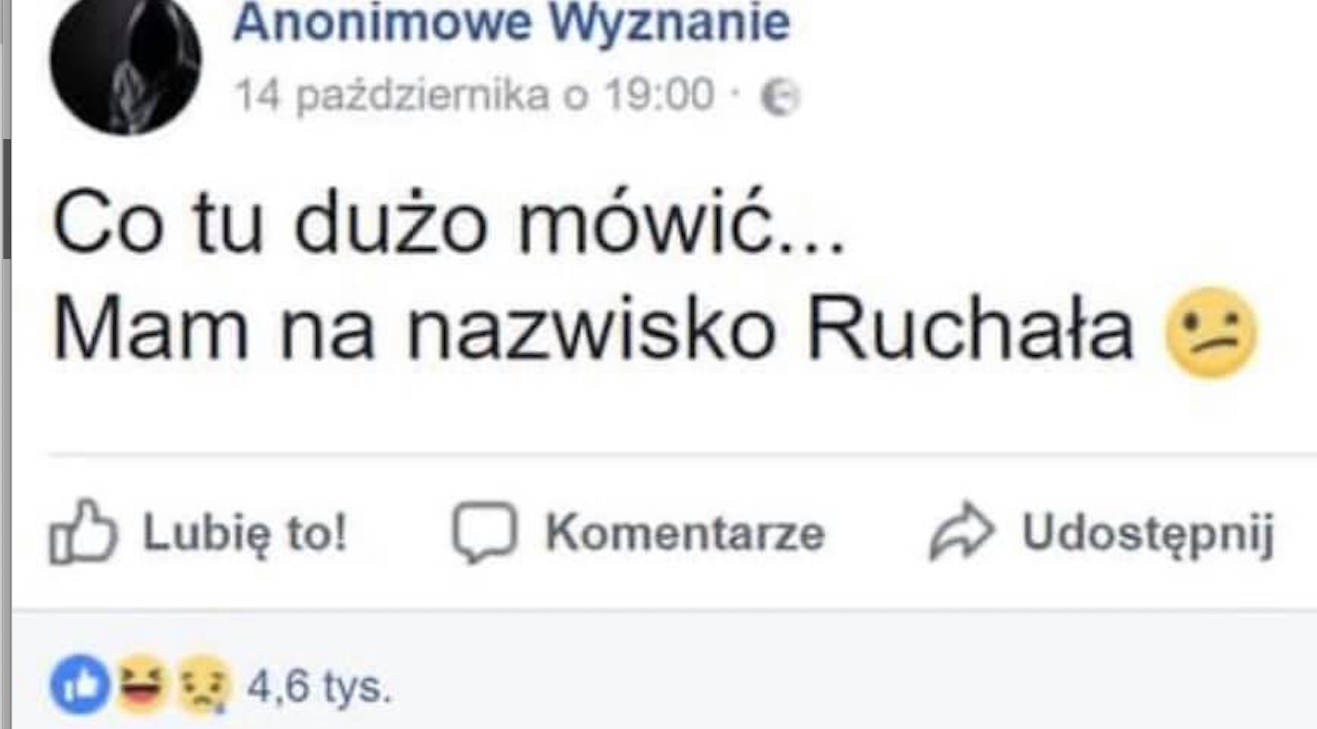The height and width of the screenshot is (729, 1317).
Task: Click the Lubię to! label
Action: click(x=246, y=532)
